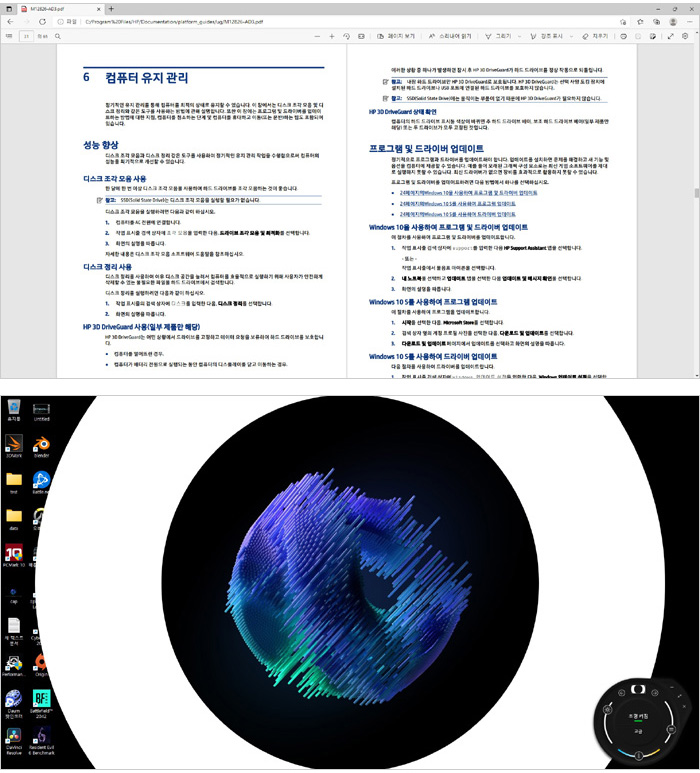
Task: Go back in the Edge browser
Action: (x=10, y=22)
